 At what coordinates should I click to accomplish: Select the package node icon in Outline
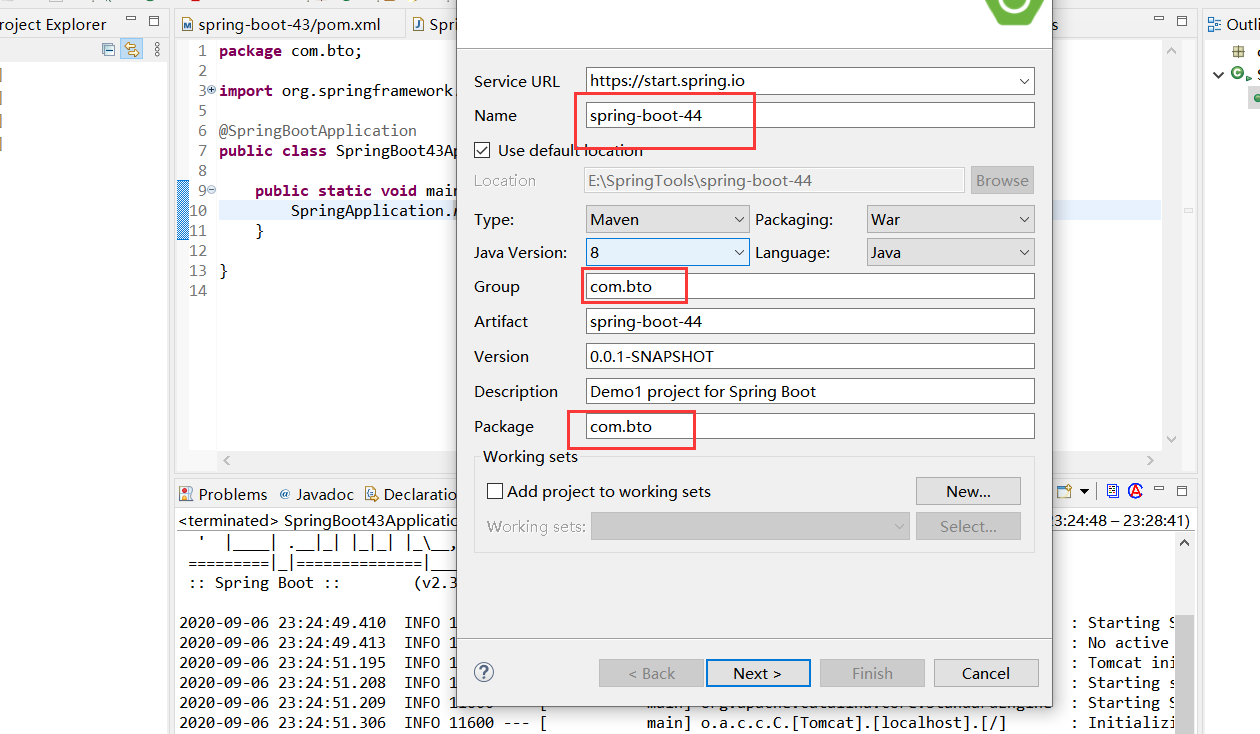[1239, 51]
